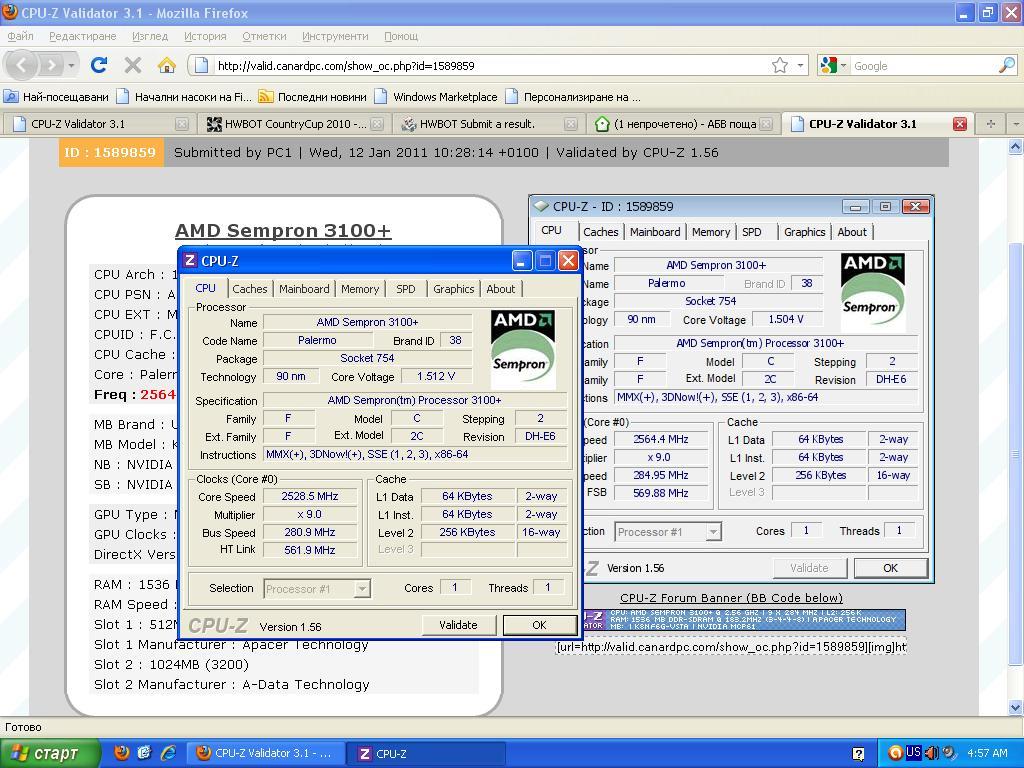Click the CPU-Z title bar Z icon
The width and height of the screenshot is (1024, 768).
189,261
